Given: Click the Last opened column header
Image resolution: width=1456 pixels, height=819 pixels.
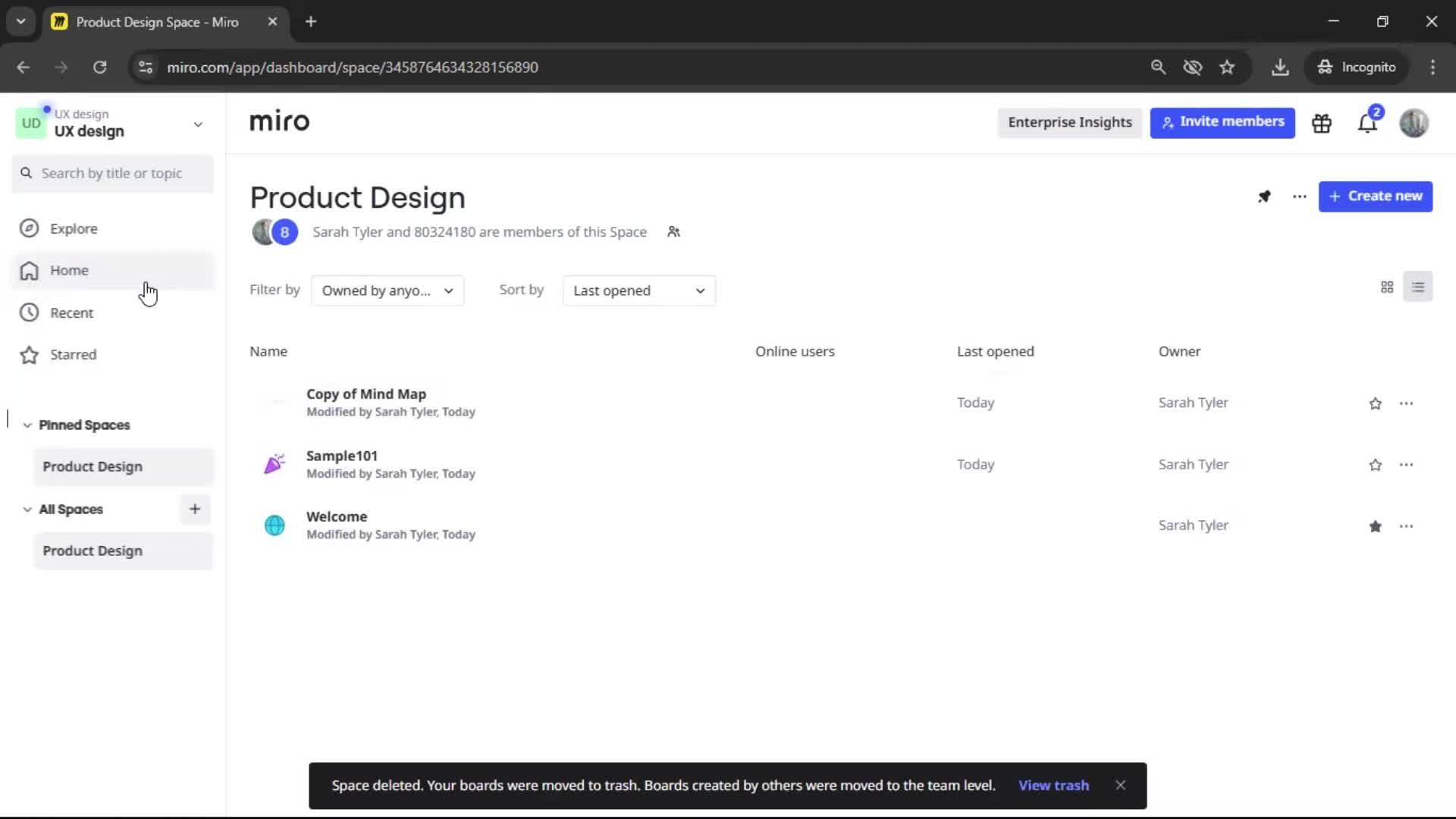Looking at the screenshot, I should click(x=995, y=352).
